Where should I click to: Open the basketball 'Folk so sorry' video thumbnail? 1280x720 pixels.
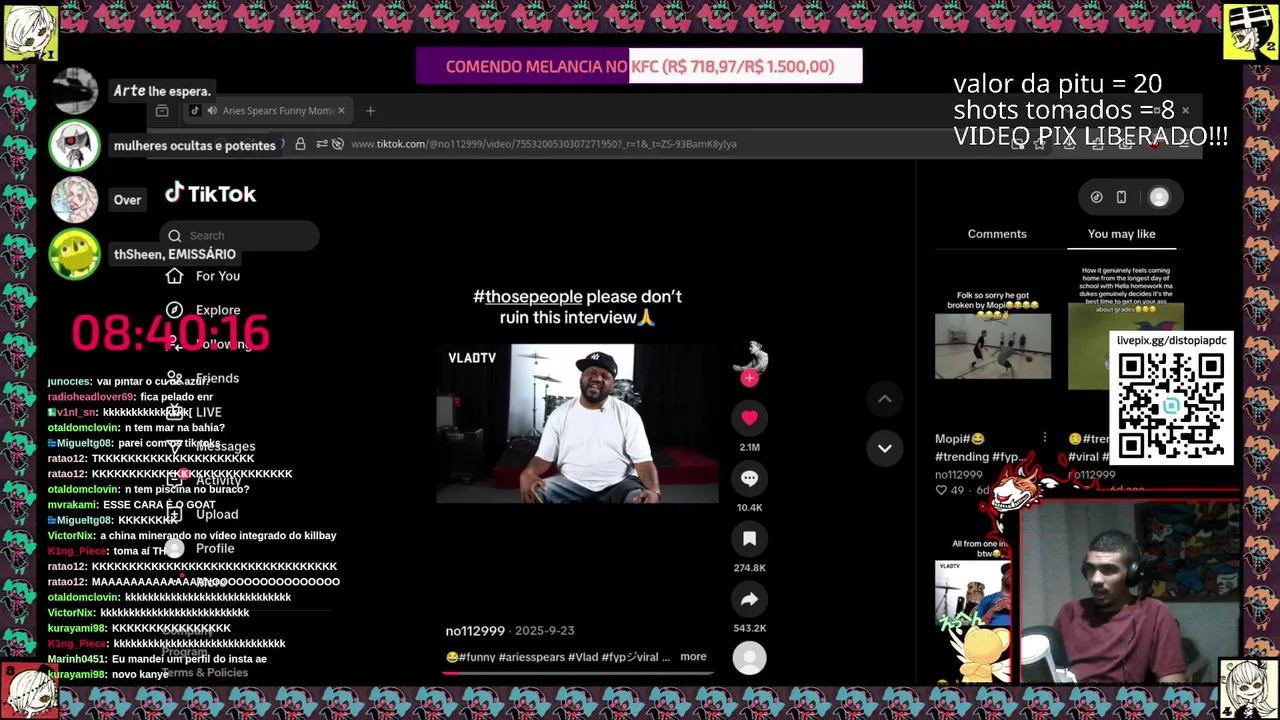[x=993, y=346]
